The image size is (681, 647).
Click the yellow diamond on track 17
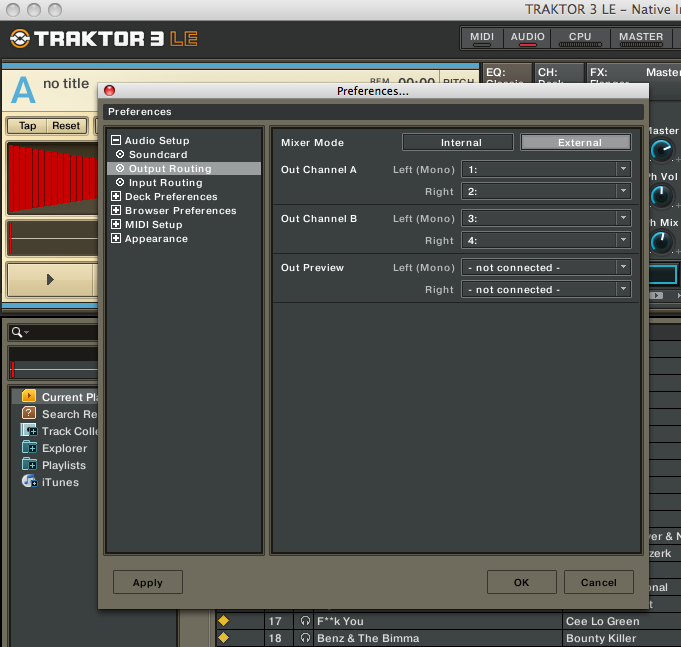(223, 621)
